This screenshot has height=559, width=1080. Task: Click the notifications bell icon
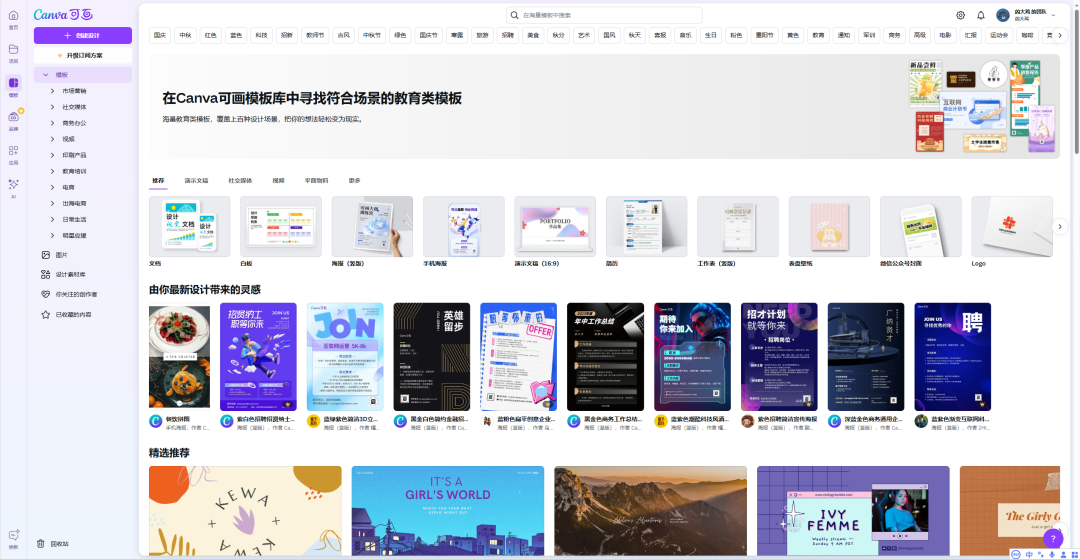pyautogui.click(x=981, y=15)
